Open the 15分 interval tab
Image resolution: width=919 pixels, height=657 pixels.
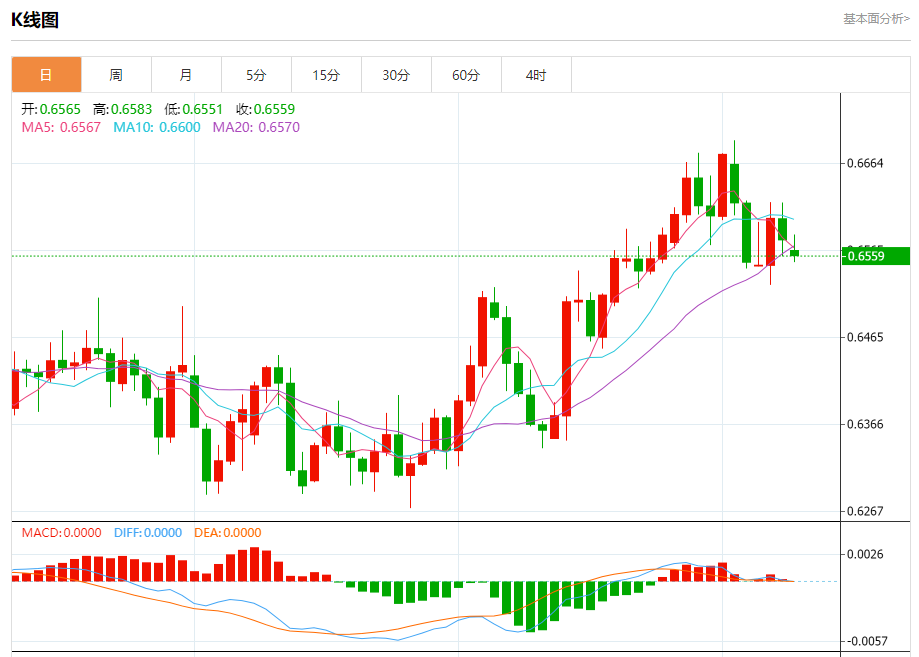(326, 75)
